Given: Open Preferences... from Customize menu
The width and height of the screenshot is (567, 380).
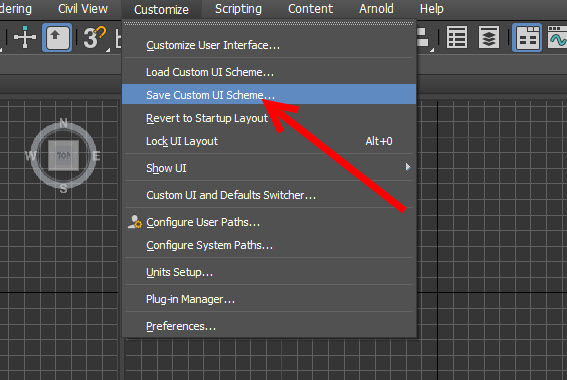Looking at the screenshot, I should [269, 326].
